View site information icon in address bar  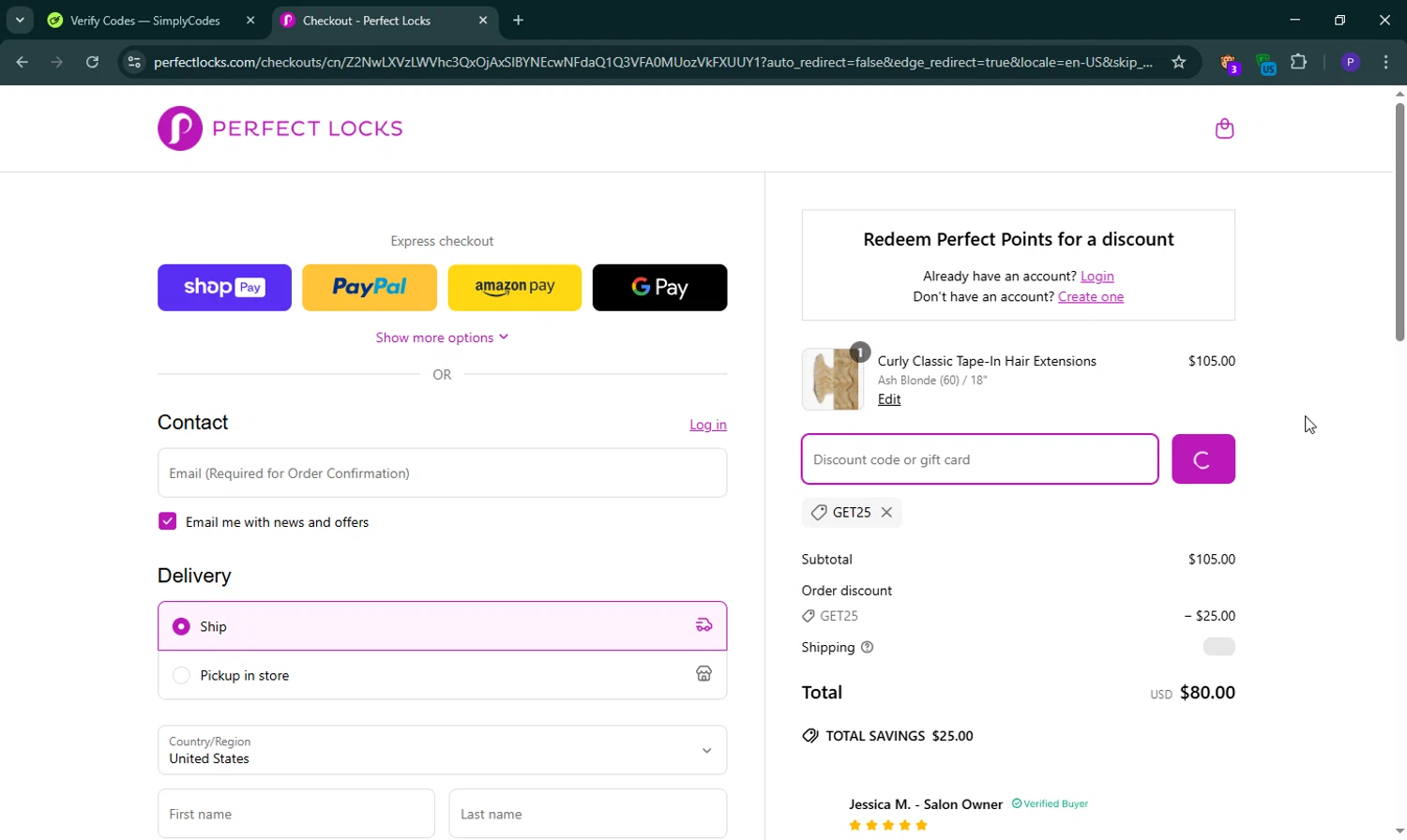(134, 62)
